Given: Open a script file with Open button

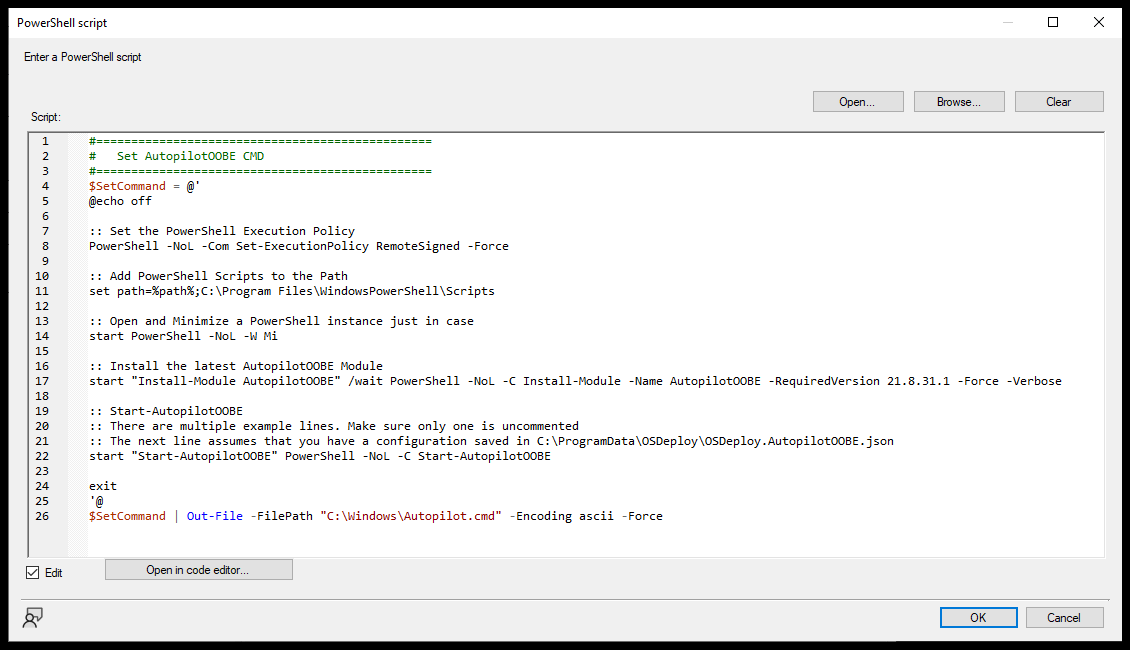Looking at the screenshot, I should click(x=857, y=101).
